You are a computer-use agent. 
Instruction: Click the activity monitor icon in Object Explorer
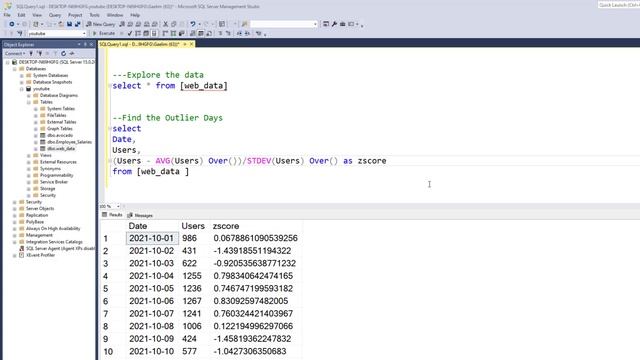tap(72, 53)
